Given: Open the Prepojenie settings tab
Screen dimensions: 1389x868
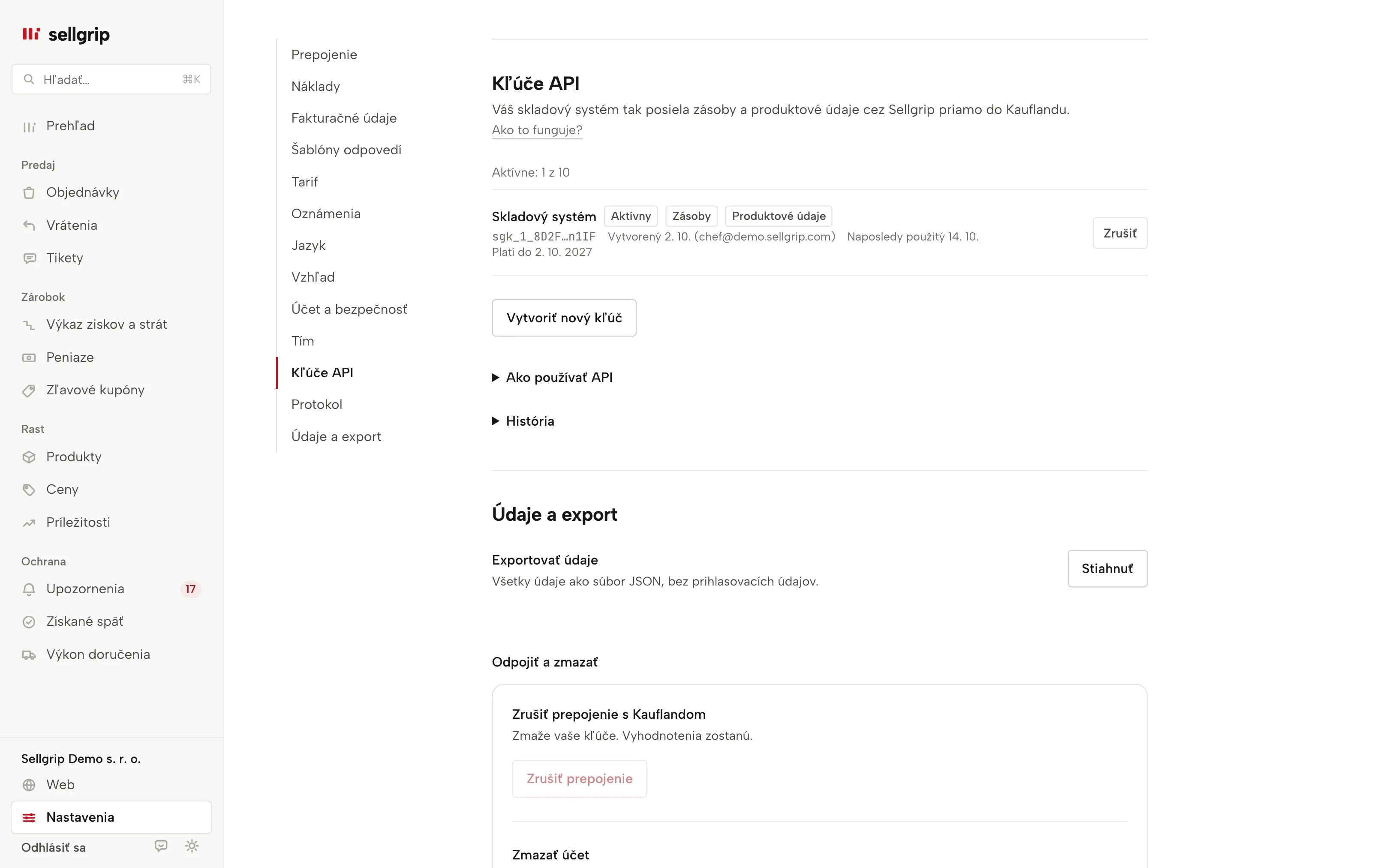Looking at the screenshot, I should (x=324, y=54).
